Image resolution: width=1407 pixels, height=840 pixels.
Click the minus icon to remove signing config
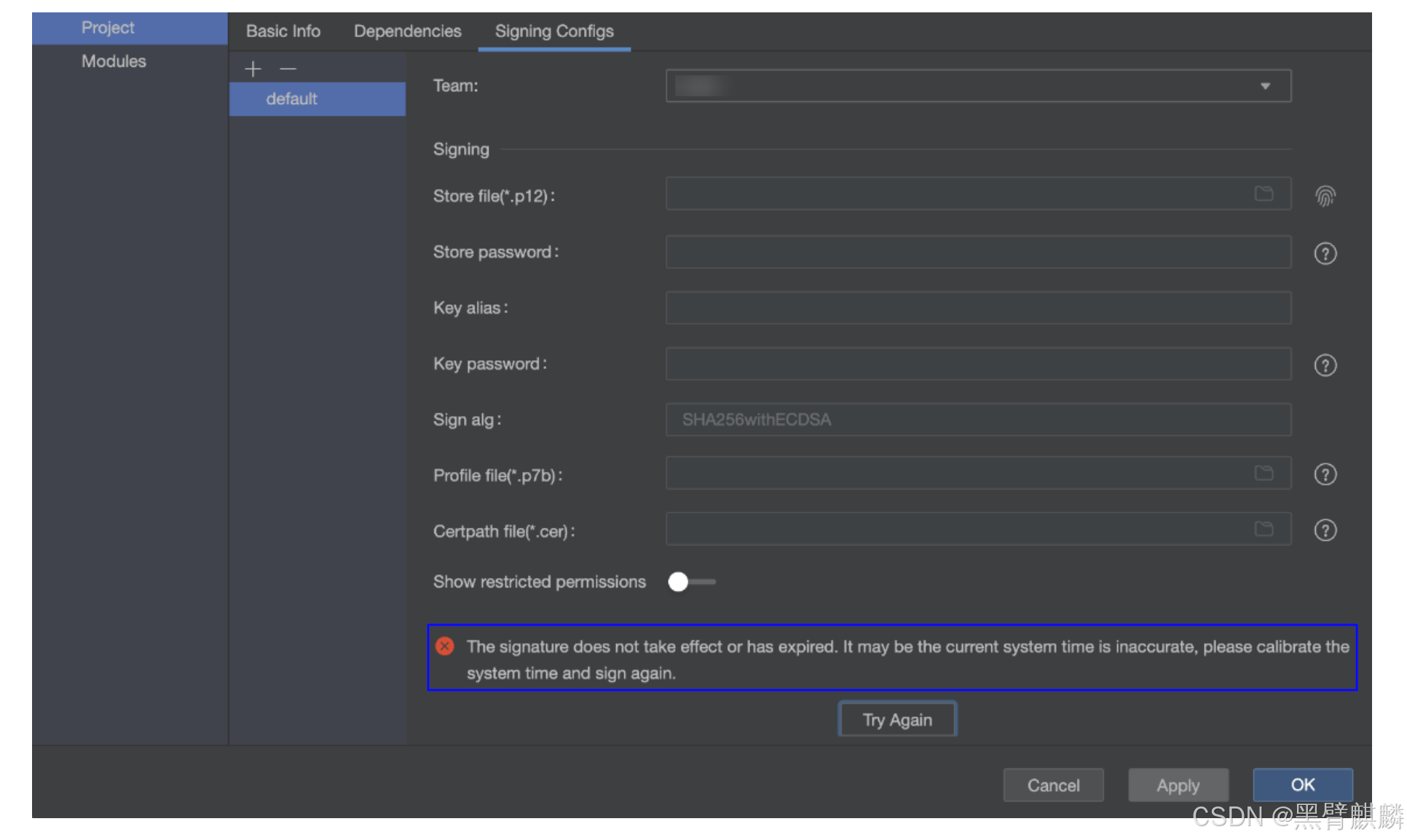tap(288, 69)
